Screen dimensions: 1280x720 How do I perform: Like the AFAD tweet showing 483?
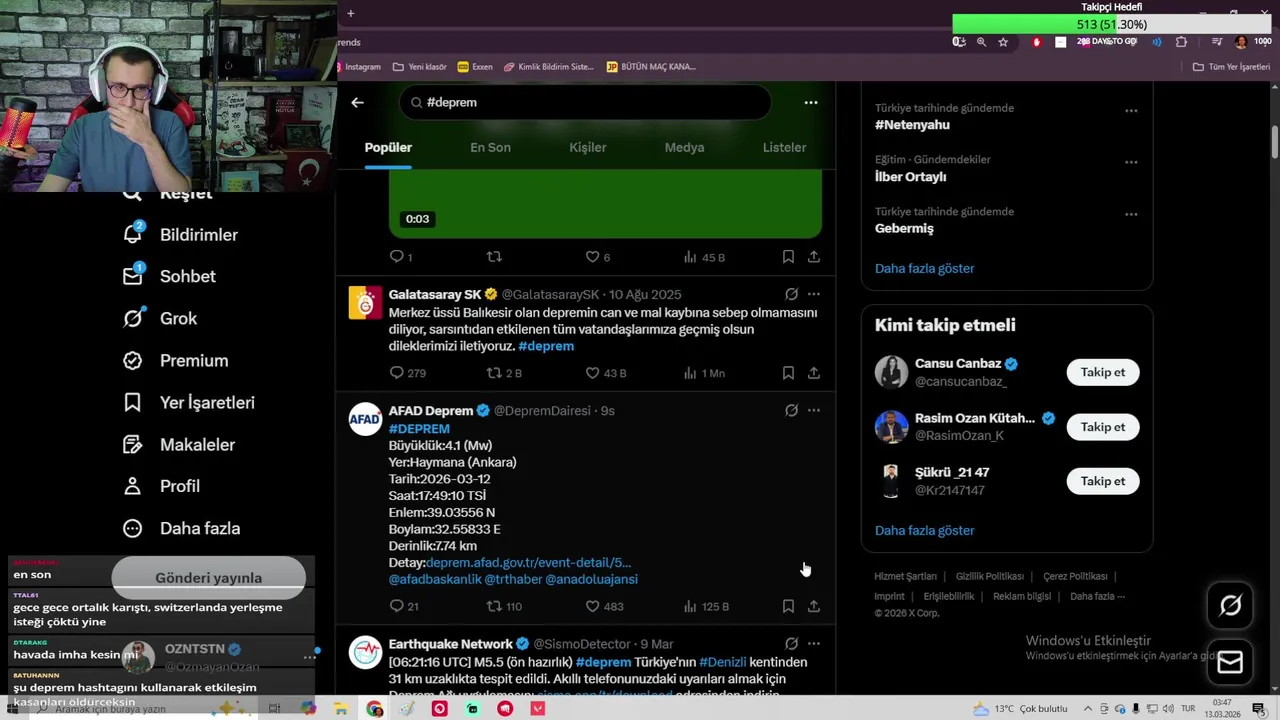[x=604, y=606]
